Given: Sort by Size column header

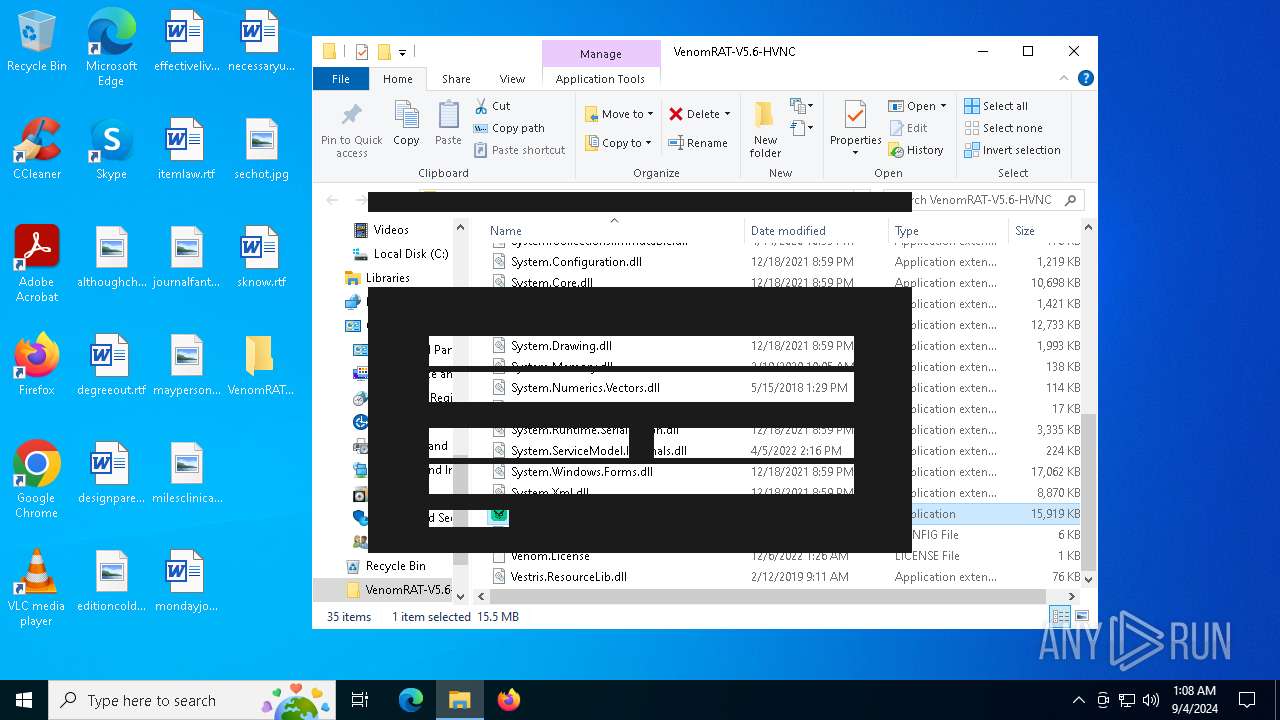Looking at the screenshot, I should [1044, 230].
